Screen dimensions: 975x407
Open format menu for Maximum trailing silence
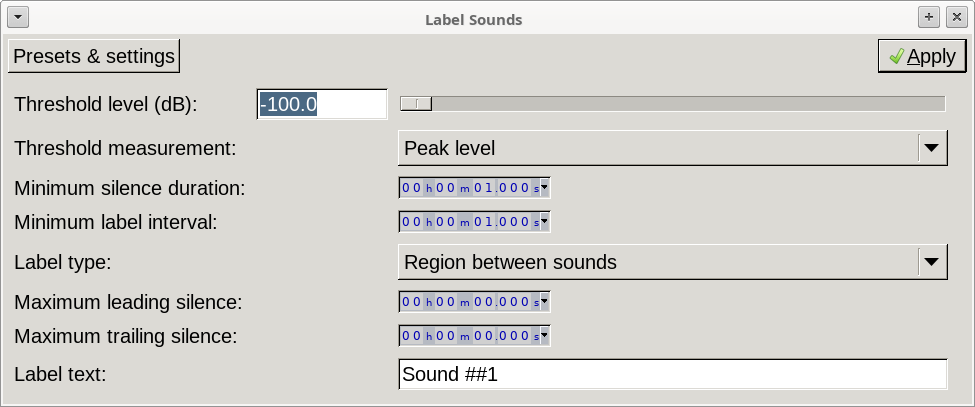[545, 336]
